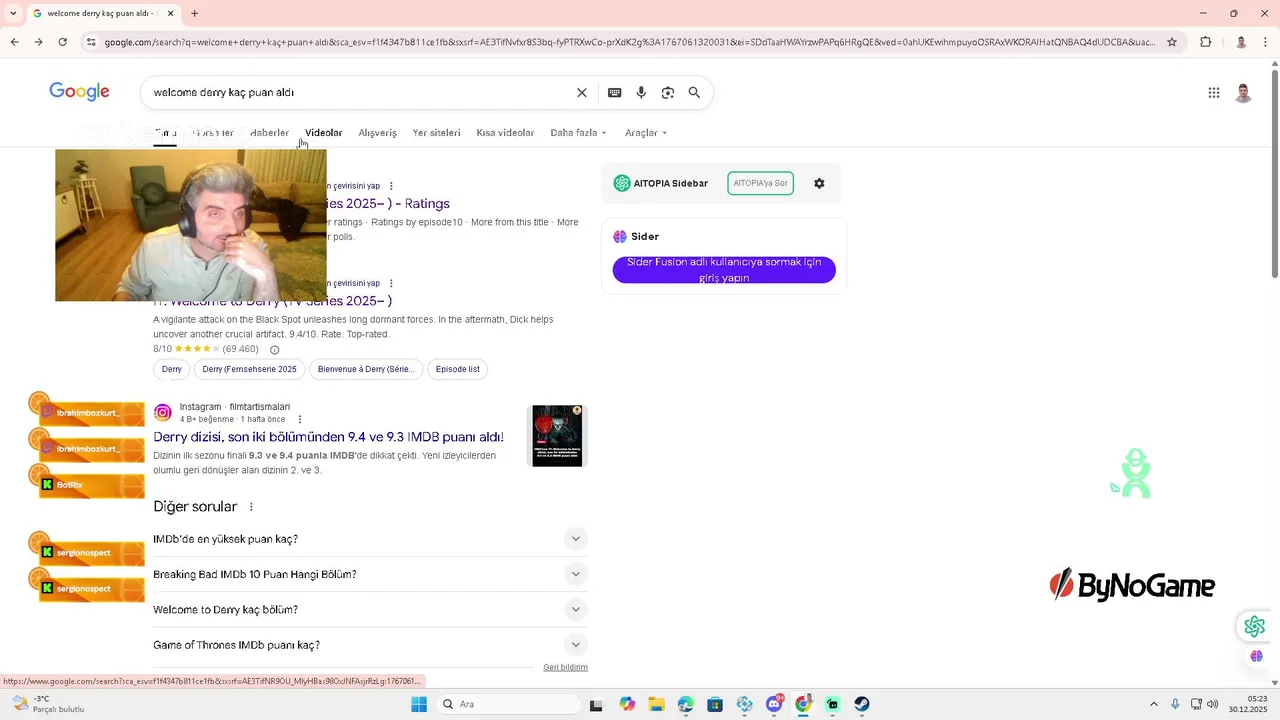Image resolution: width=1280 pixels, height=720 pixels.
Task: Go to the Google logo homepage
Action: click(x=79, y=92)
